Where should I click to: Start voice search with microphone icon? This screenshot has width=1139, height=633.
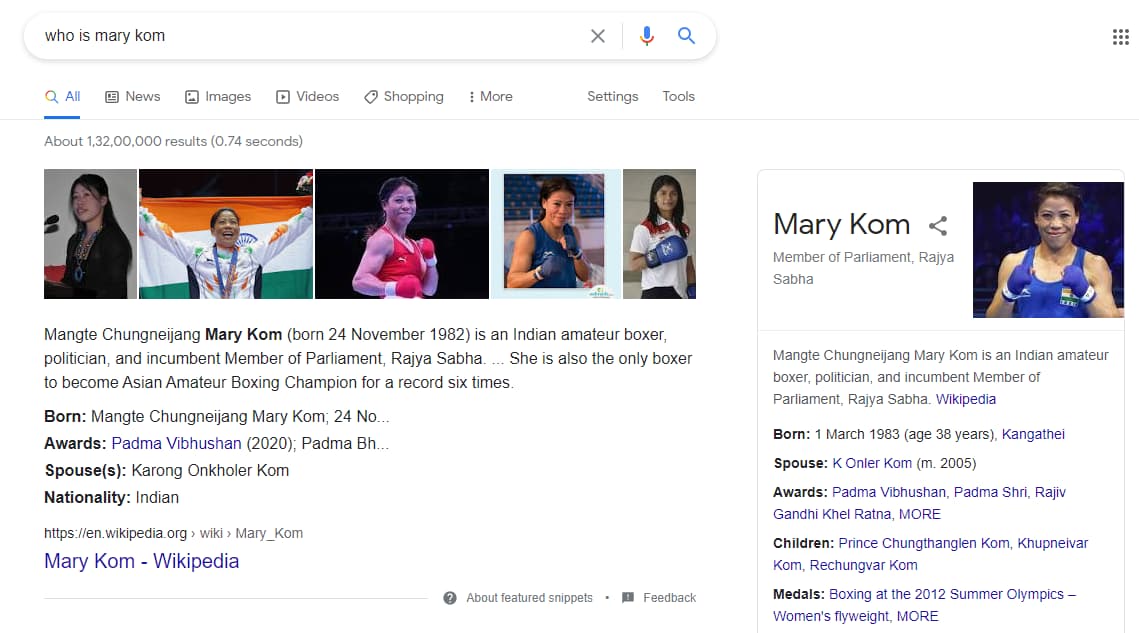coord(646,36)
